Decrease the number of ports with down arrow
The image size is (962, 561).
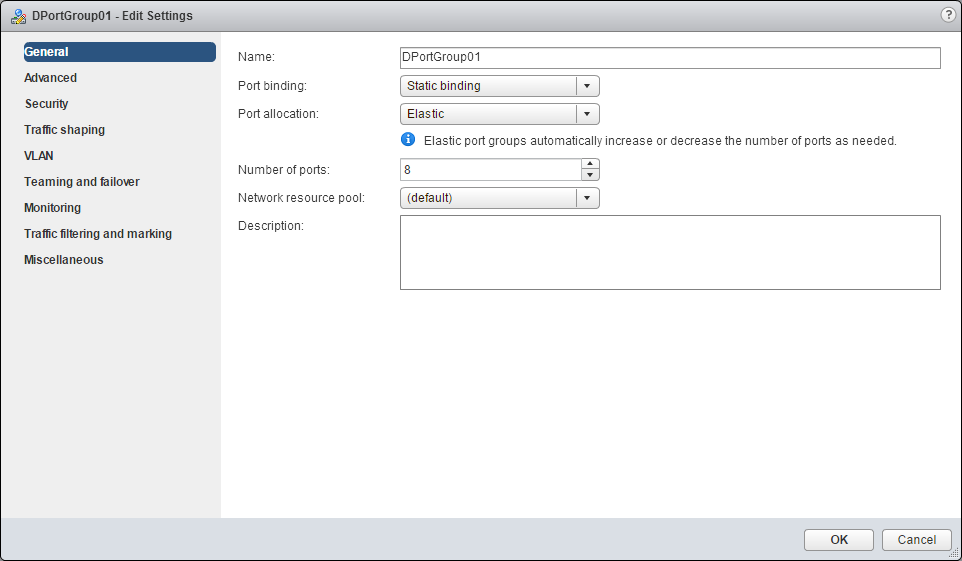pyautogui.click(x=590, y=175)
